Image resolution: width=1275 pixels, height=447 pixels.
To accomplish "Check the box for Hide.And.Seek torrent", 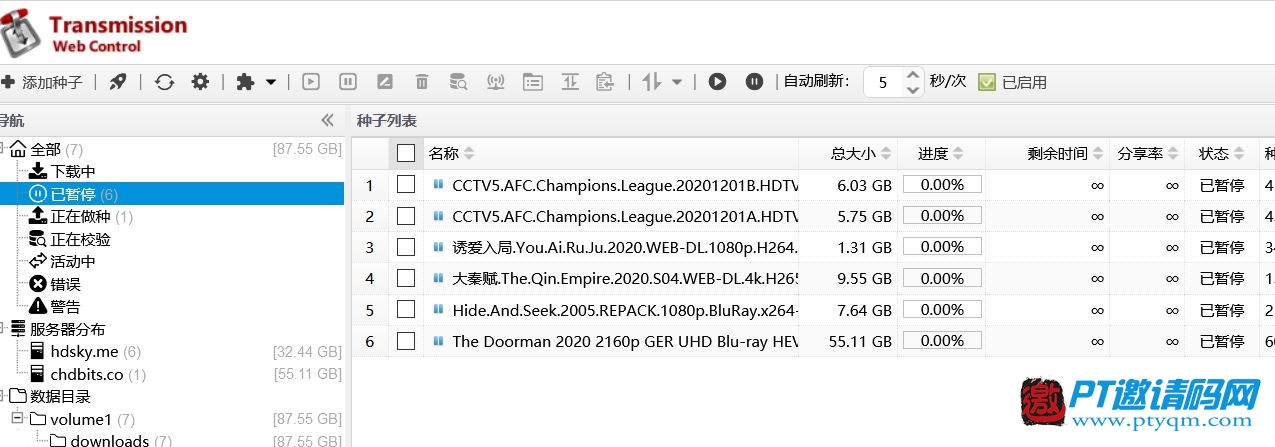I will pyautogui.click(x=405, y=310).
